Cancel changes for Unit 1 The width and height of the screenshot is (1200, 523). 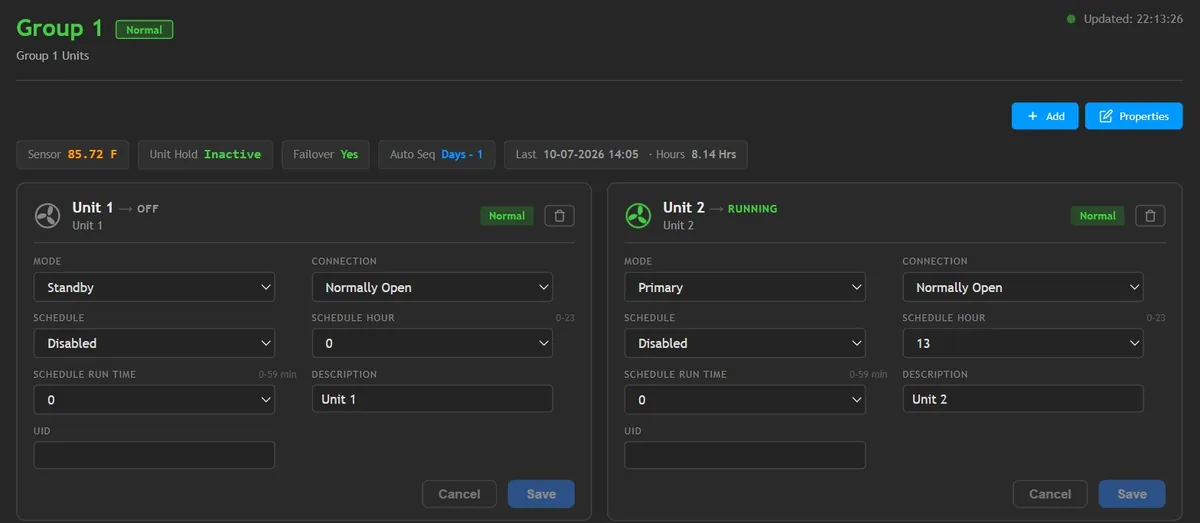point(460,494)
